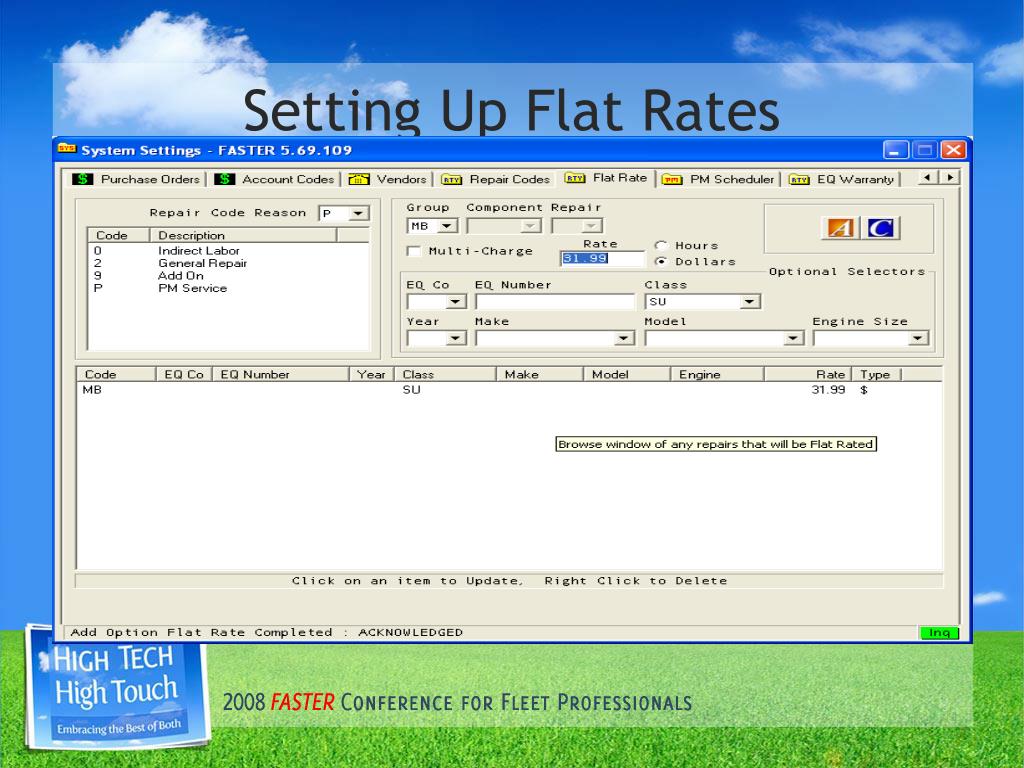1024x768 pixels.
Task: Click the Account Codes dollar icon
Action: click(224, 179)
